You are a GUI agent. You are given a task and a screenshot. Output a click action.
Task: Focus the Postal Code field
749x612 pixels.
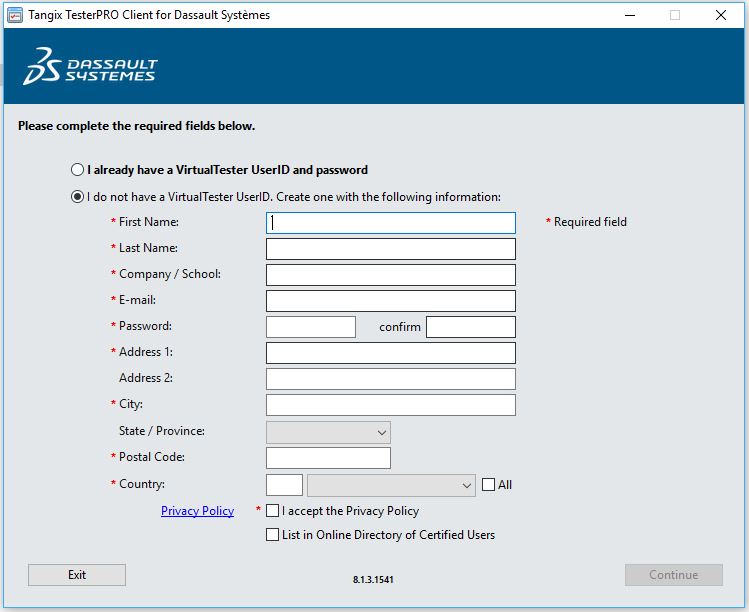328,458
